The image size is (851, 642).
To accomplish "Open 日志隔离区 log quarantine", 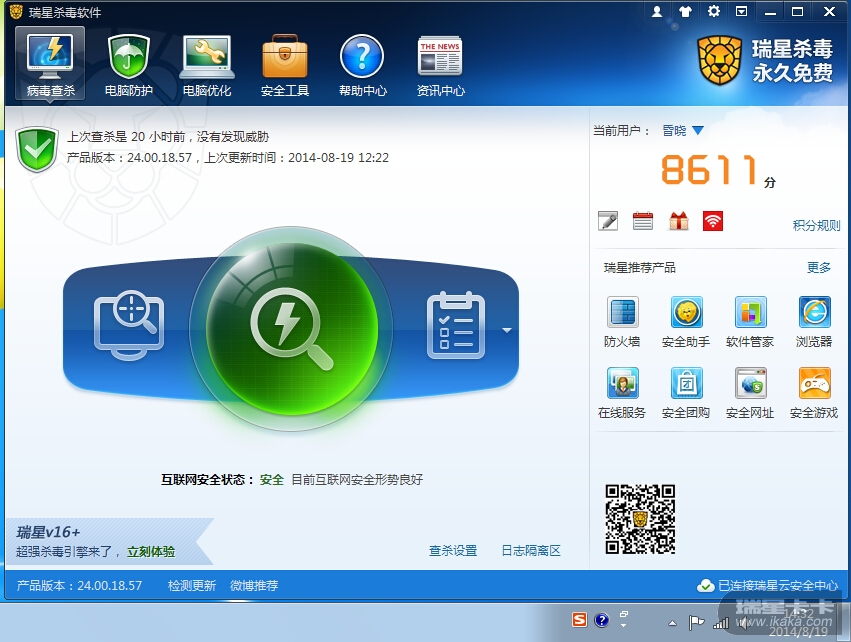I will pos(531,551).
